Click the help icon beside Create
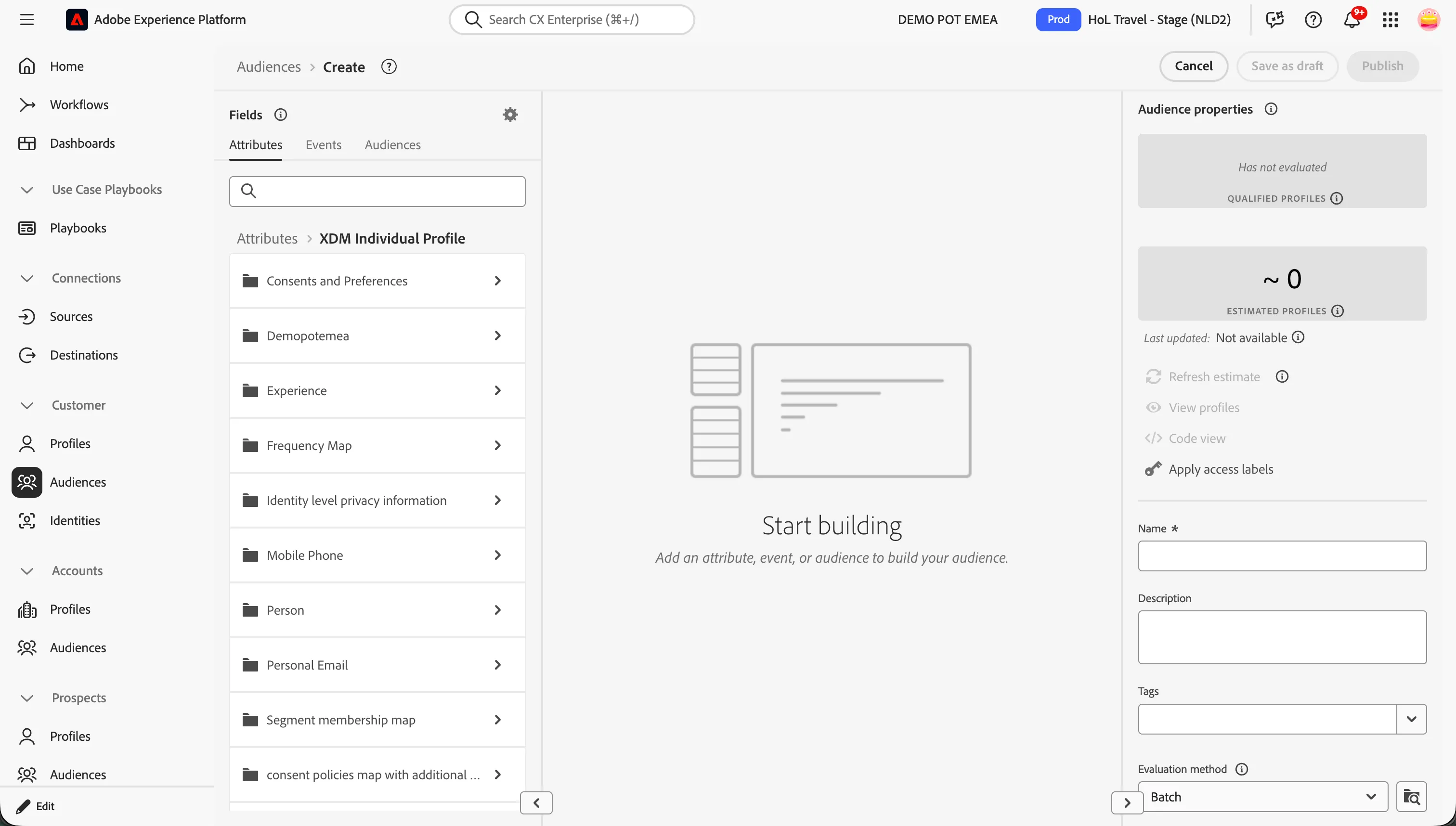 coord(389,67)
